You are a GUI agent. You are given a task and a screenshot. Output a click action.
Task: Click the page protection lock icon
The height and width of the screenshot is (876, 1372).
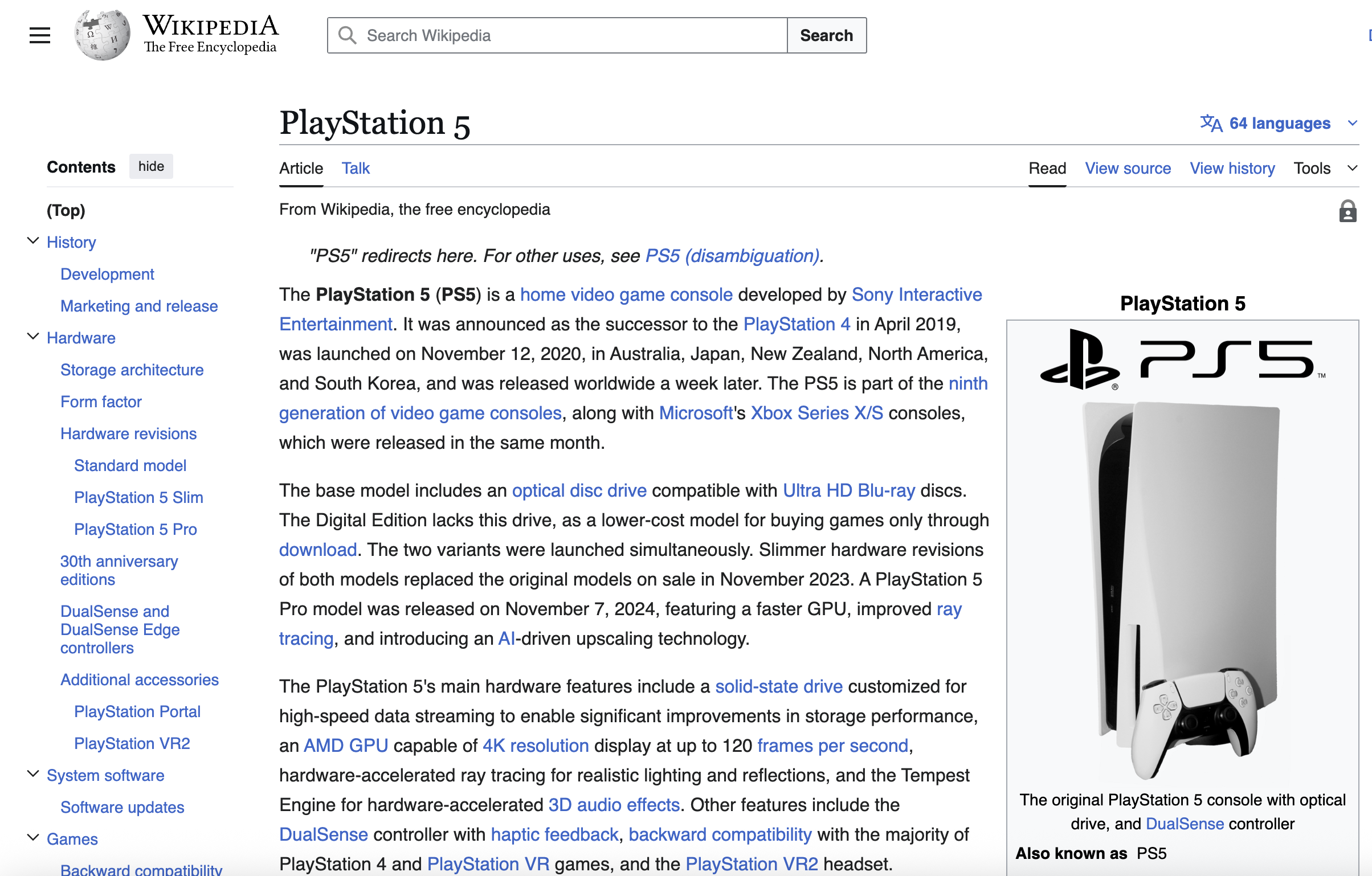tap(1348, 211)
